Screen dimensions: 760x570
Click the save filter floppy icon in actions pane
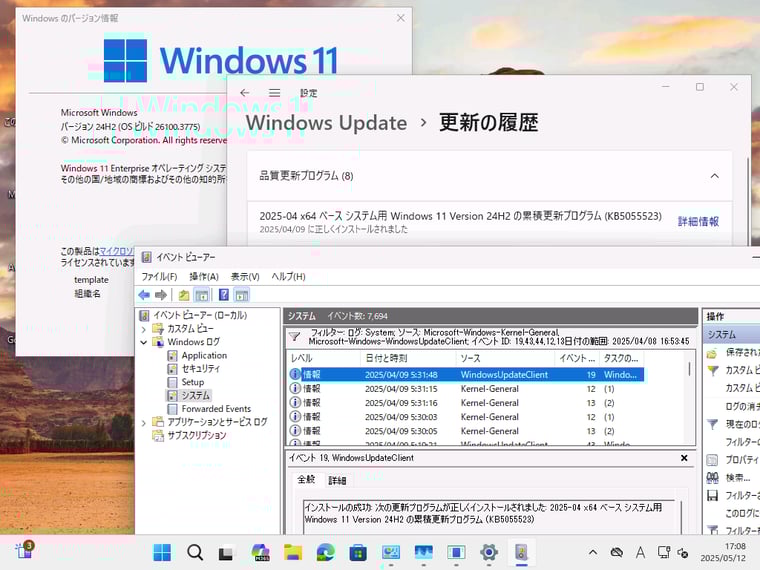click(712, 495)
